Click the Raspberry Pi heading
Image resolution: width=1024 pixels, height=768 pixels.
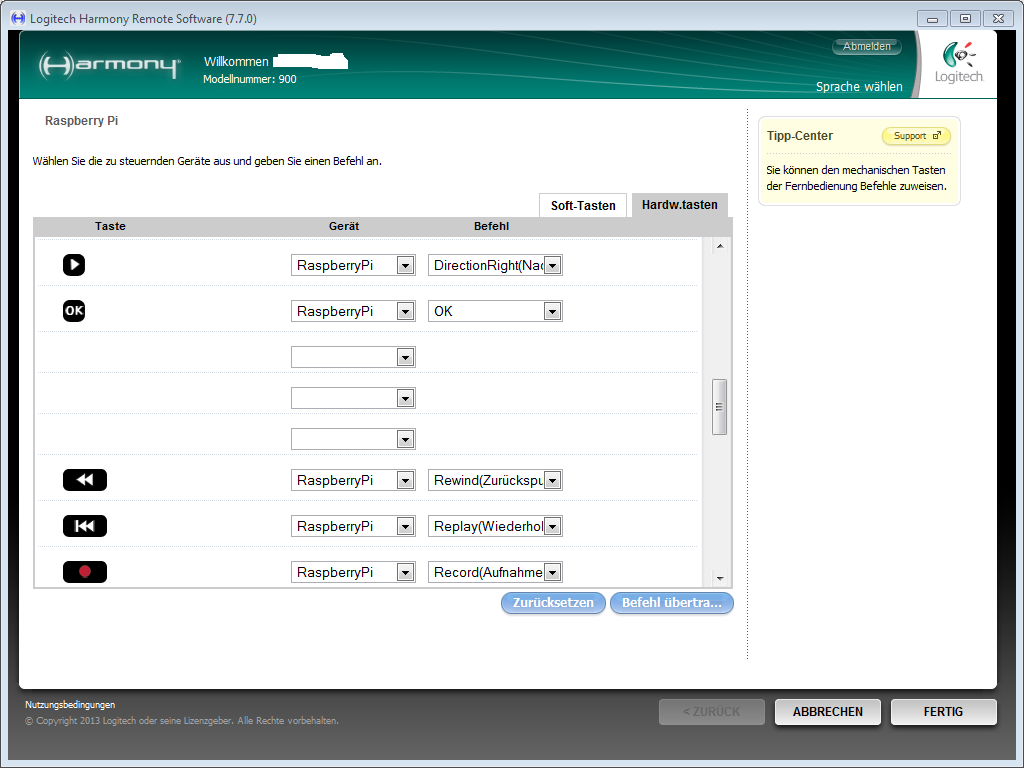coord(81,121)
